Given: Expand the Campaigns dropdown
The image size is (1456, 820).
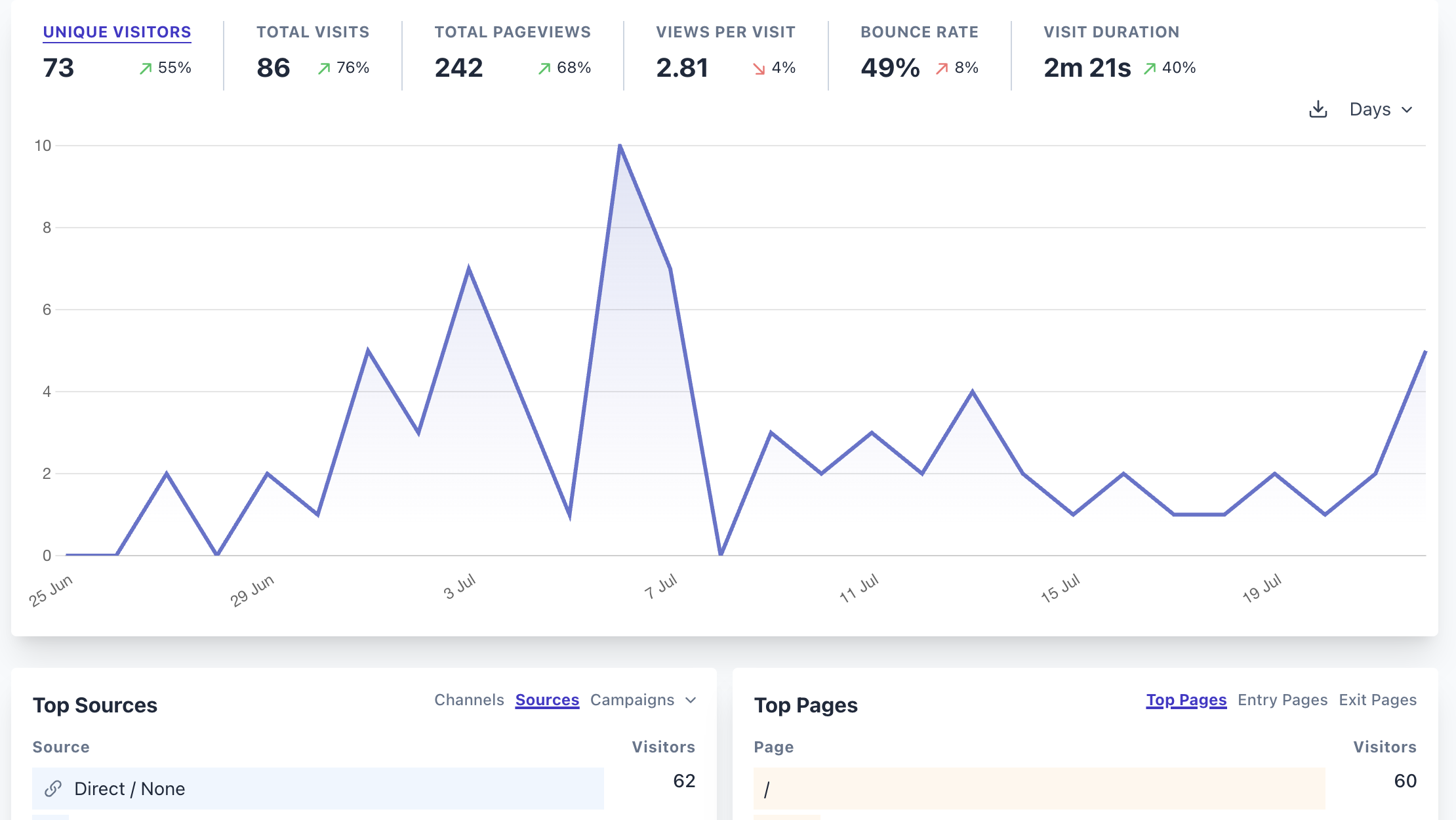Looking at the screenshot, I should pyautogui.click(x=632, y=700).
